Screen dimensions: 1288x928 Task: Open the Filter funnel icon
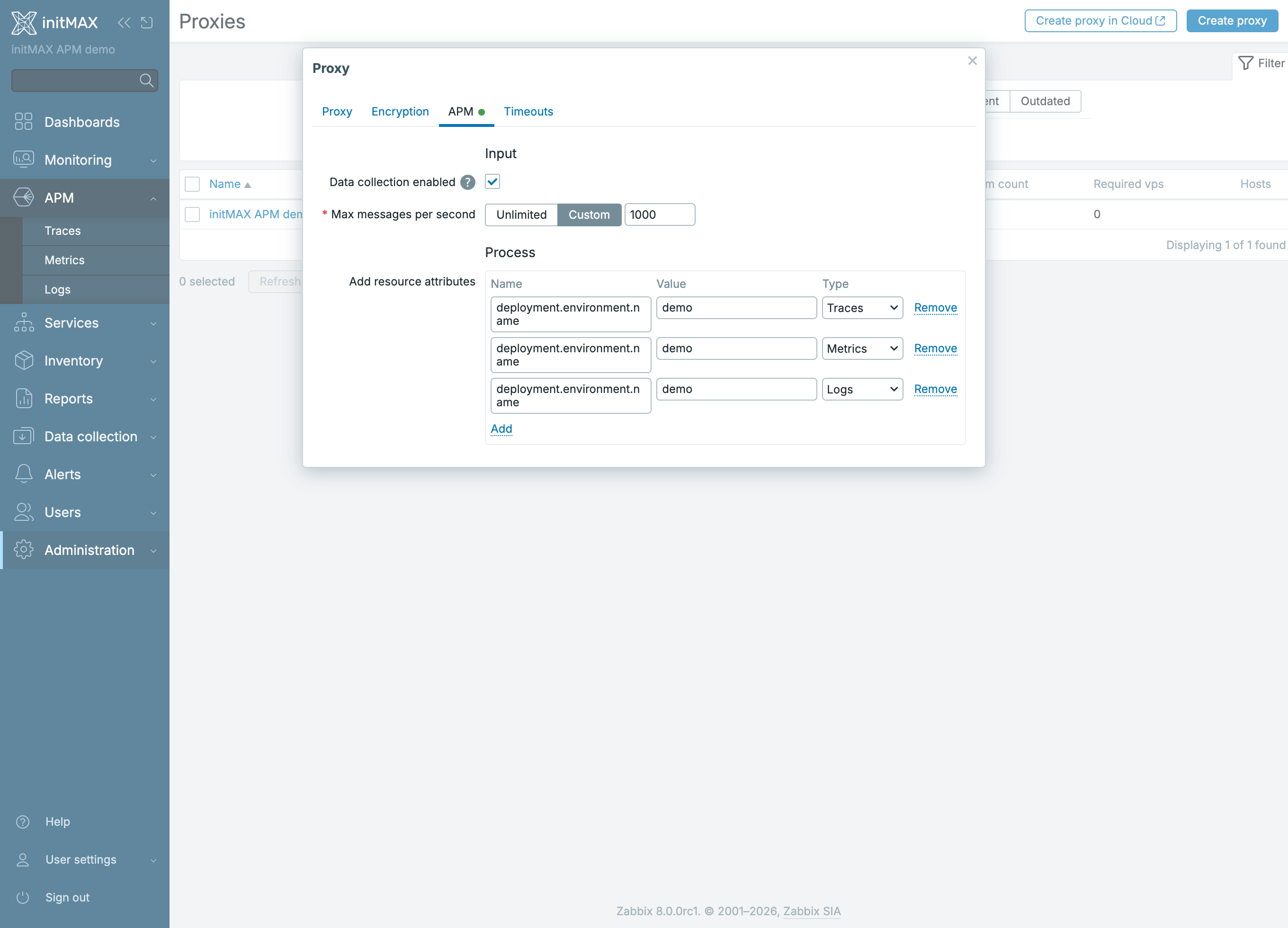point(1245,63)
